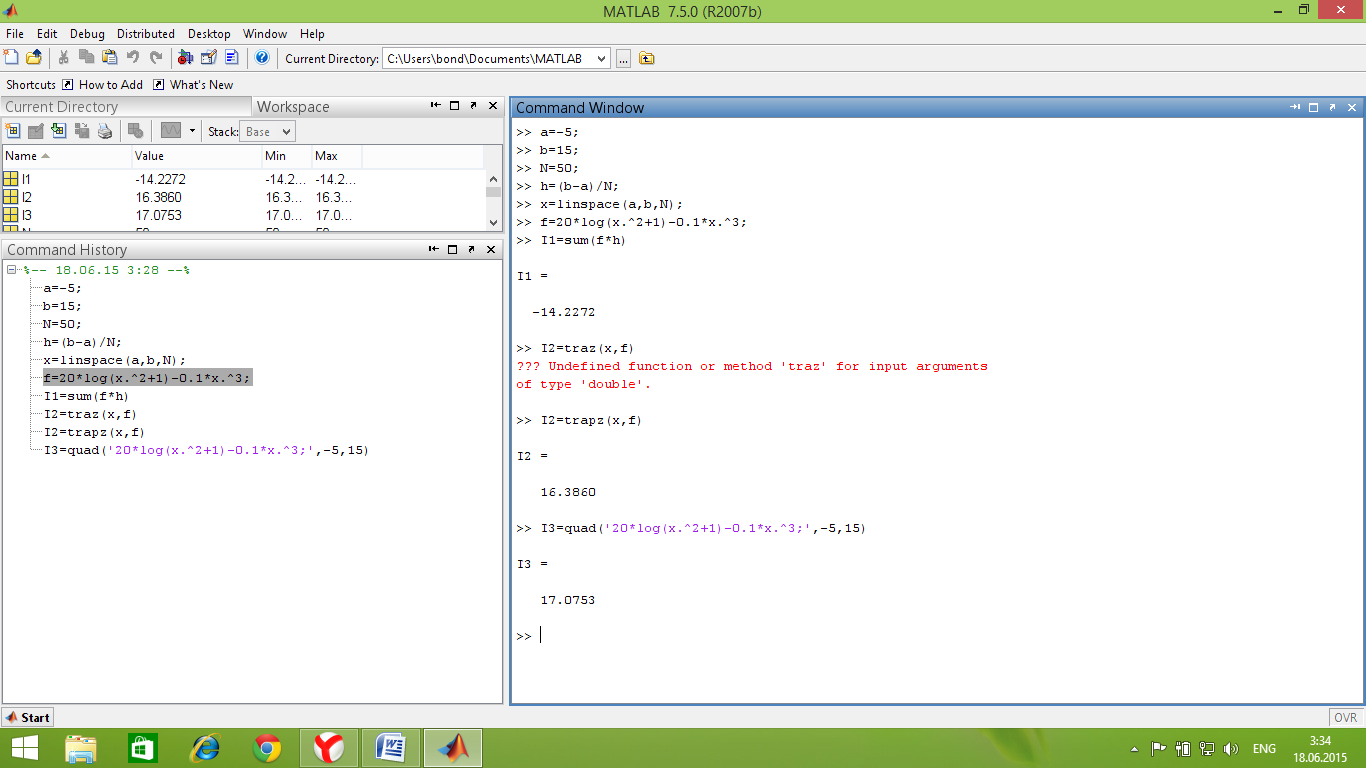Select N=50; in Command History
This screenshot has width=1366, height=768.
click(63, 324)
